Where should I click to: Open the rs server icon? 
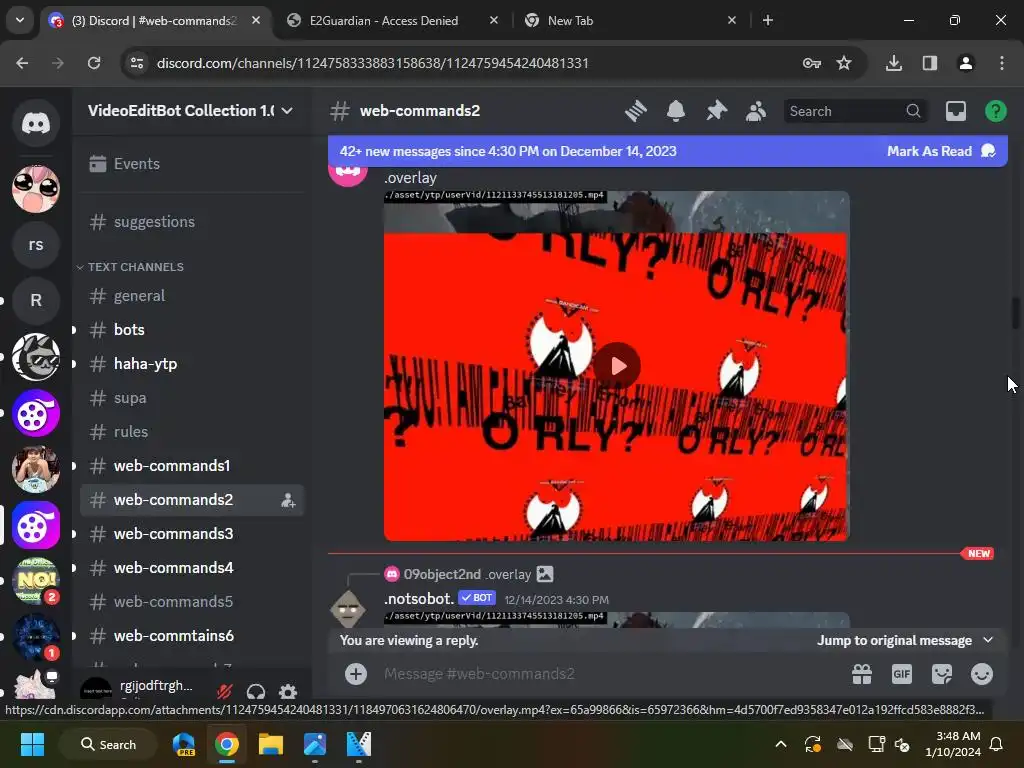point(36,244)
